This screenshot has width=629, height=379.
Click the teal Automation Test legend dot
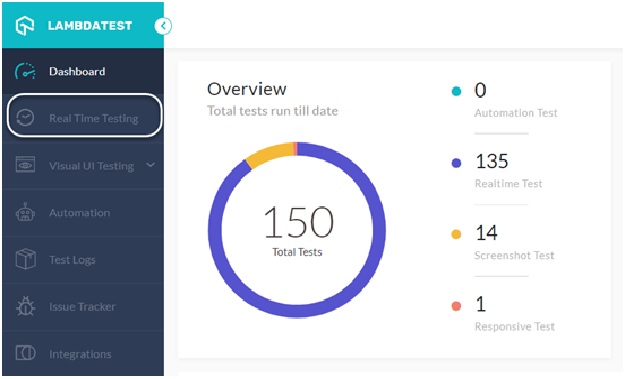click(x=456, y=91)
